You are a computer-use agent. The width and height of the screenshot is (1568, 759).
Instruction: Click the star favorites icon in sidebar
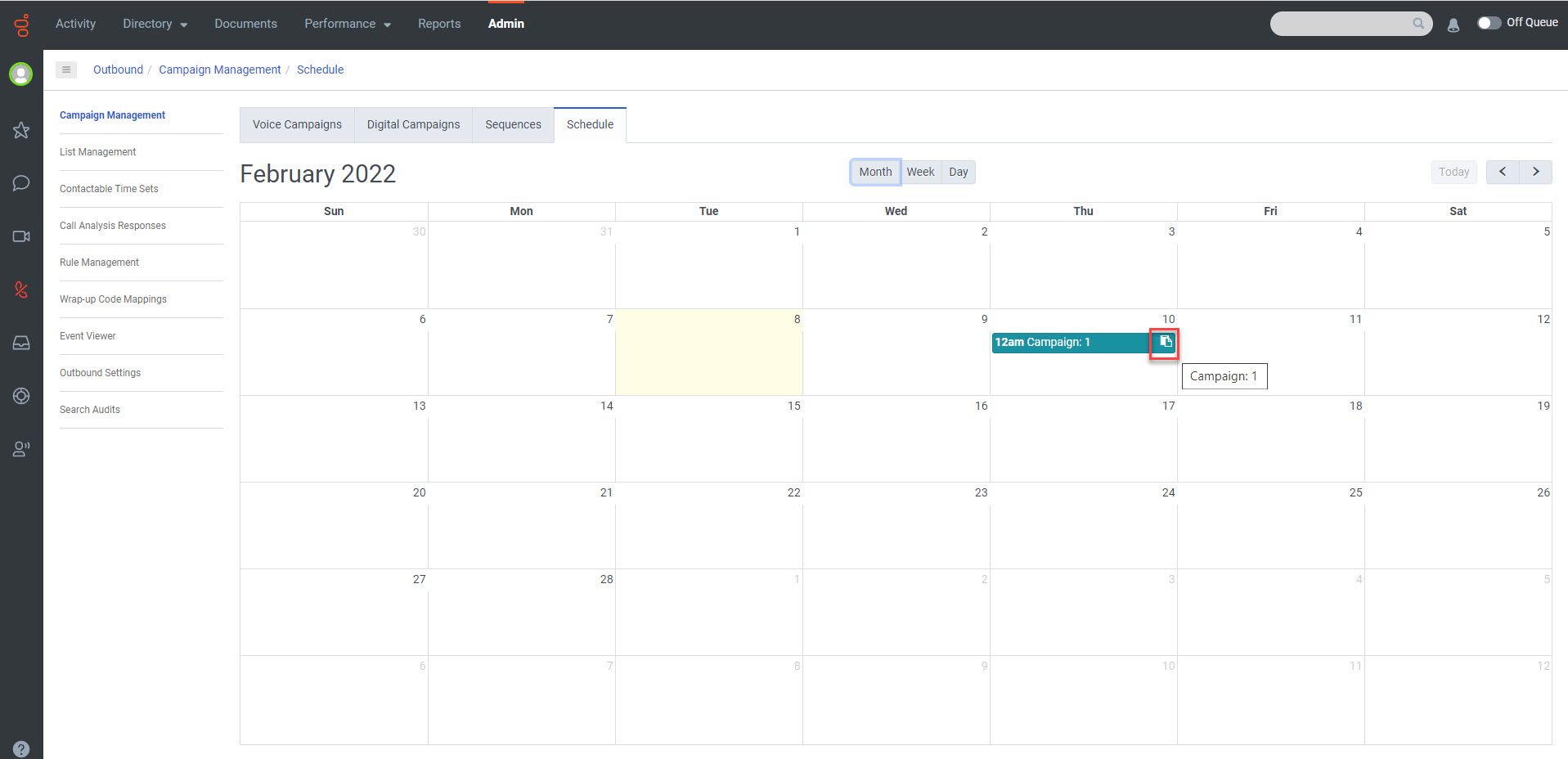(21, 131)
